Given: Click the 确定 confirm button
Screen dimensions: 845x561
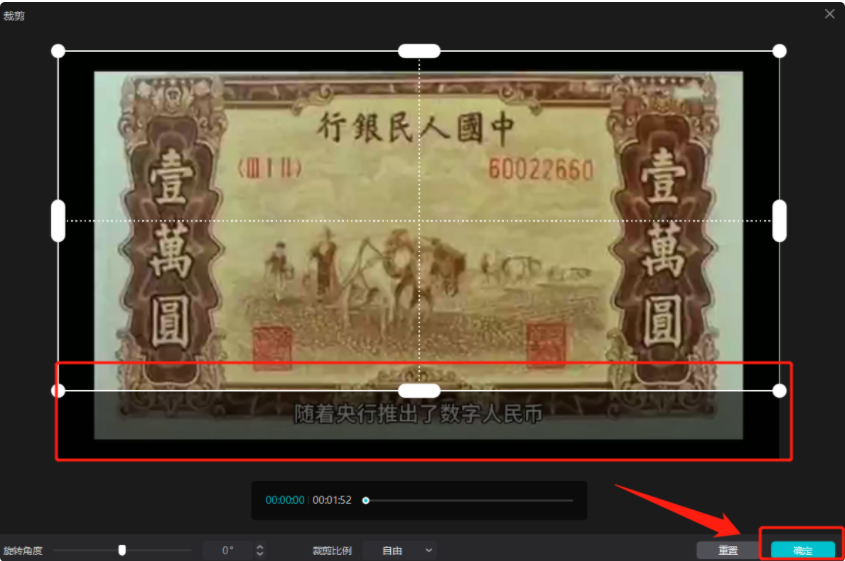Looking at the screenshot, I should pos(802,550).
